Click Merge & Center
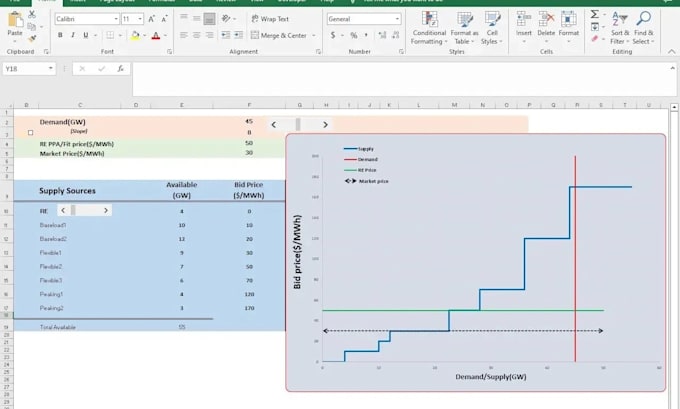 click(x=278, y=35)
